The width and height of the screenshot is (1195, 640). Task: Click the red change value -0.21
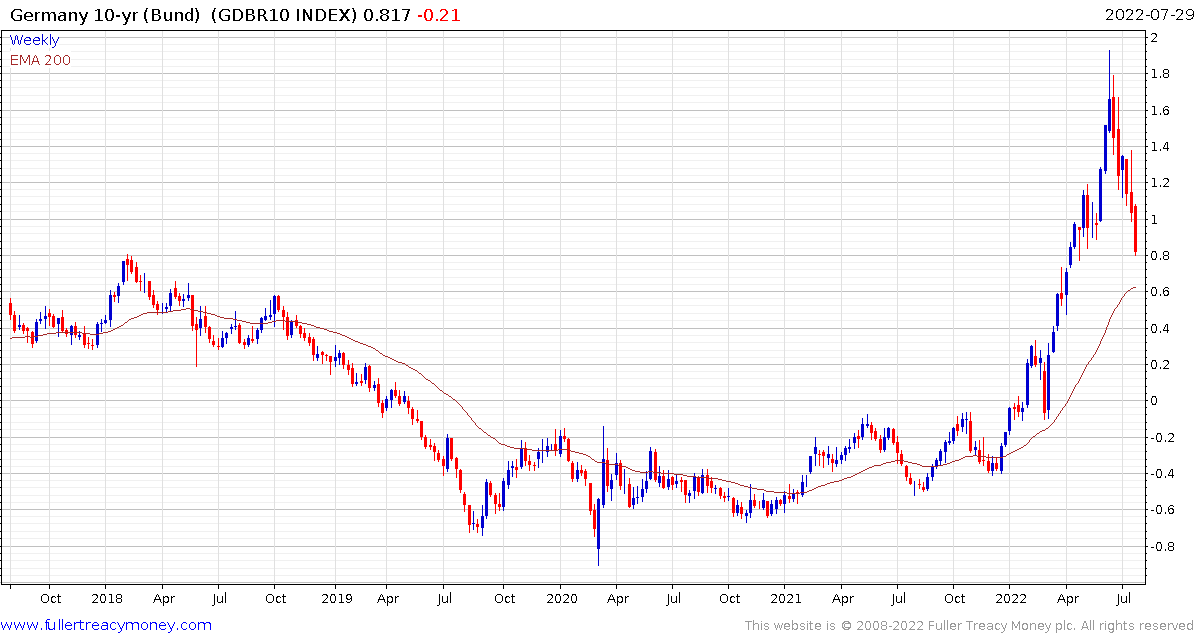point(439,15)
